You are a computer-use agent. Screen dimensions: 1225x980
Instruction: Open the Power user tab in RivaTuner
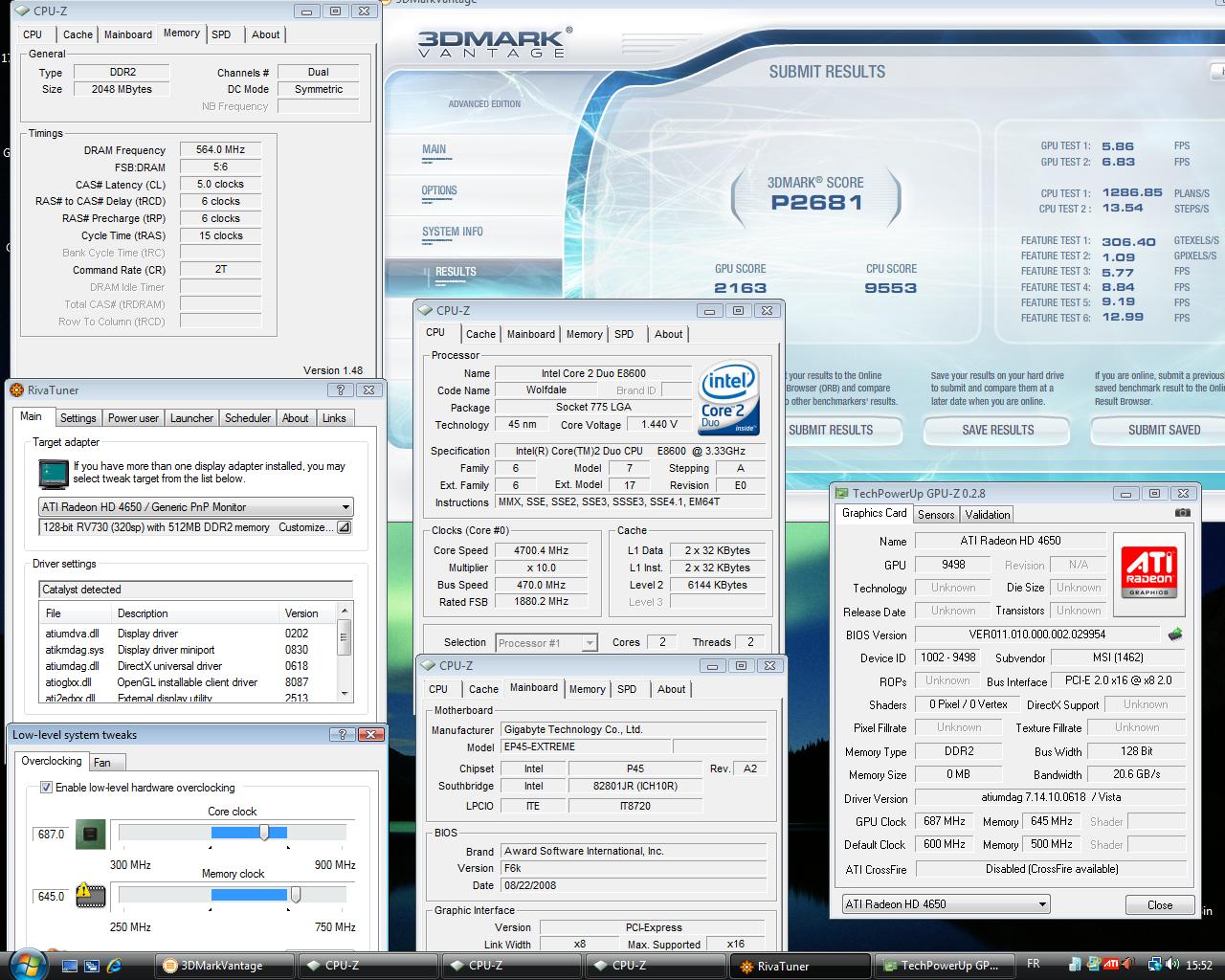tap(133, 418)
